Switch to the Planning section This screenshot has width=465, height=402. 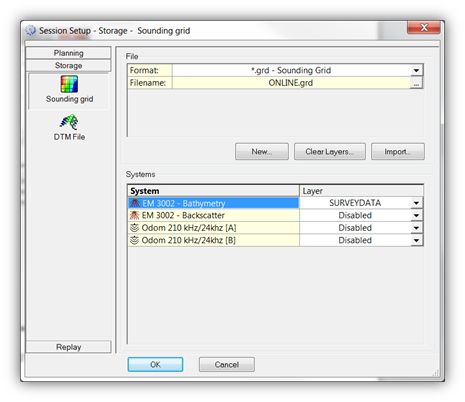click(68, 53)
